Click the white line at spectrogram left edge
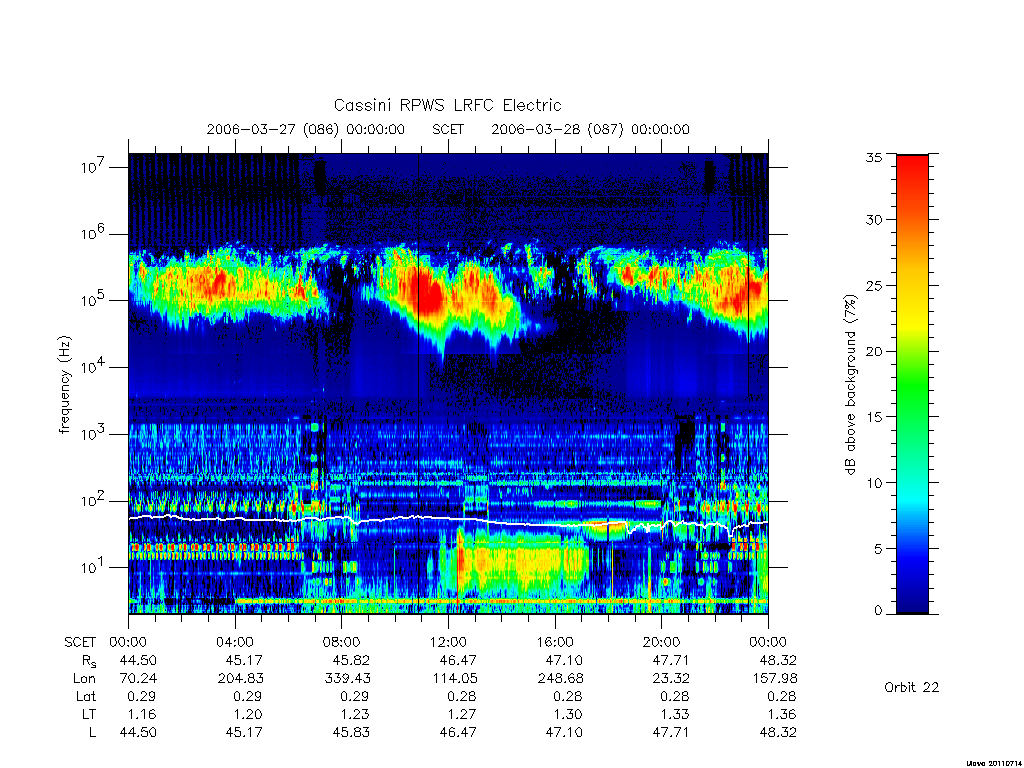Viewport: 1024px width, 768px height. 133,518
